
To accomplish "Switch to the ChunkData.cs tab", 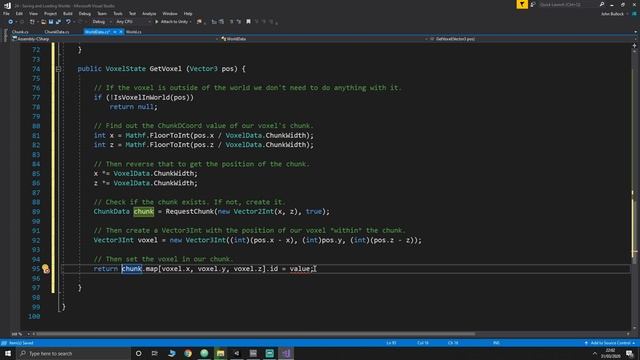I will 57,32.
